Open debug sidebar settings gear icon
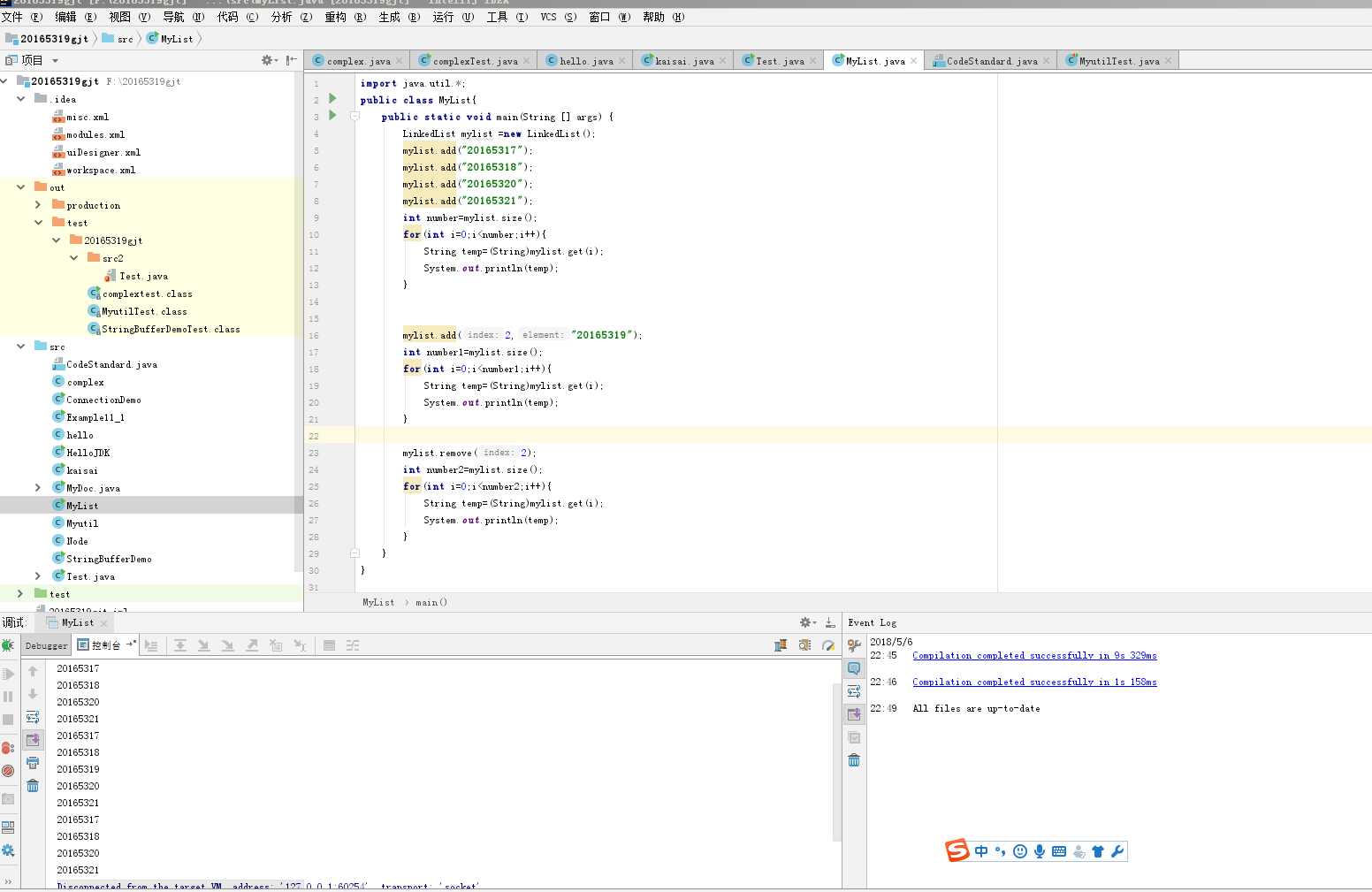 click(8, 850)
